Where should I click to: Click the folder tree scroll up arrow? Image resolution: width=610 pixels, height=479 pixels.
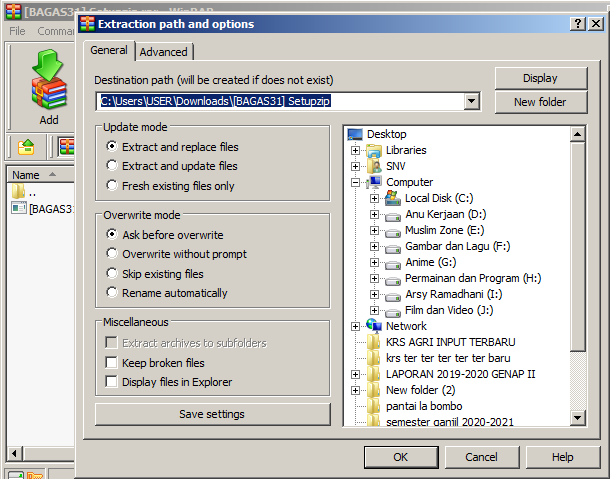[x=578, y=135]
